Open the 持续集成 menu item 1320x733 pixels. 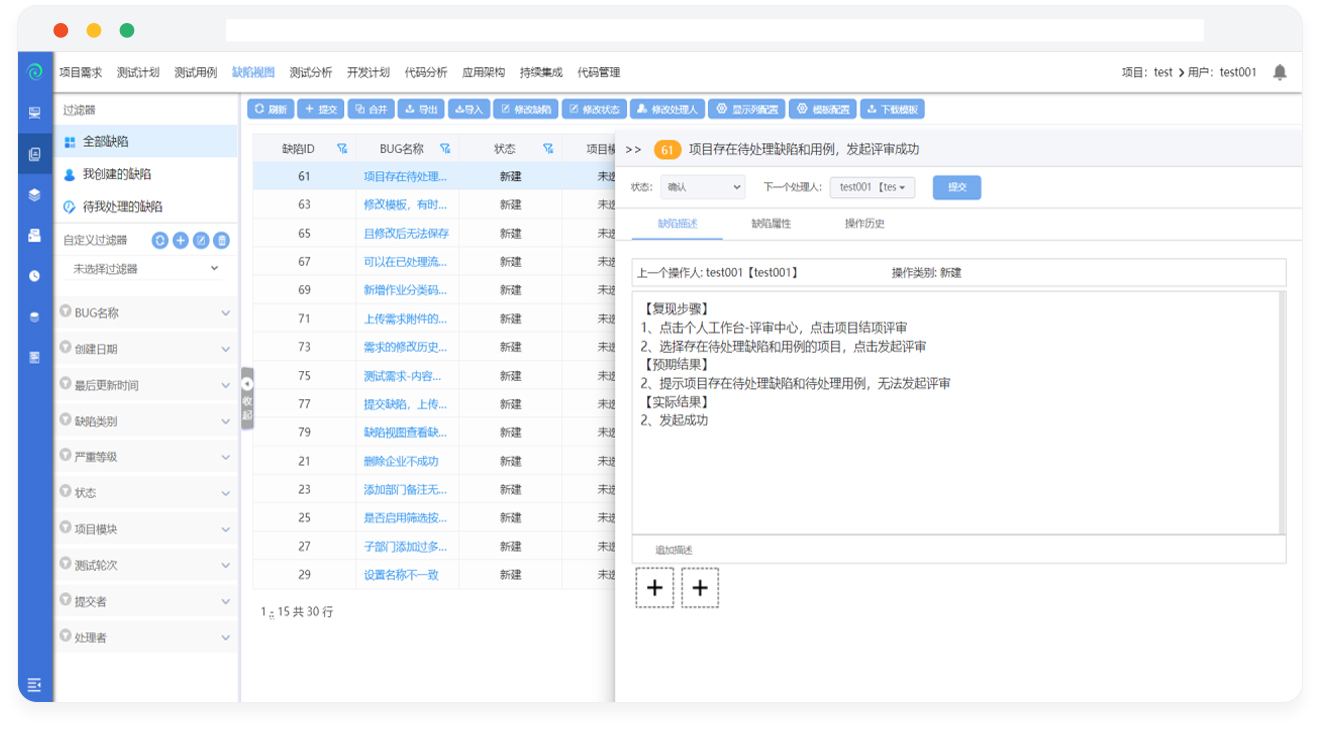click(541, 72)
